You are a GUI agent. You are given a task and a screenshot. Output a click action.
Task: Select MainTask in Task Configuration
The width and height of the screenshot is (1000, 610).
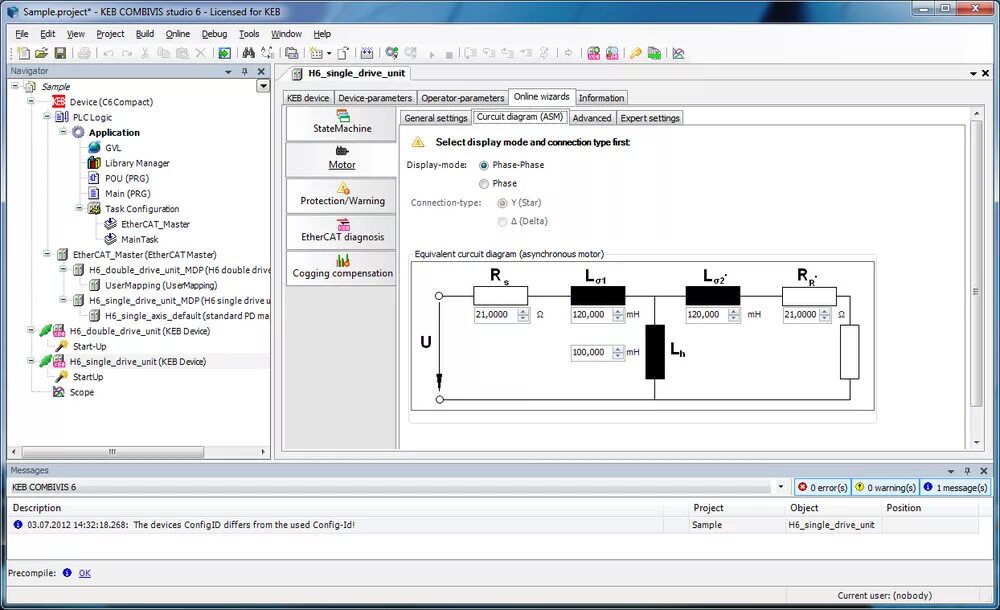pos(140,239)
